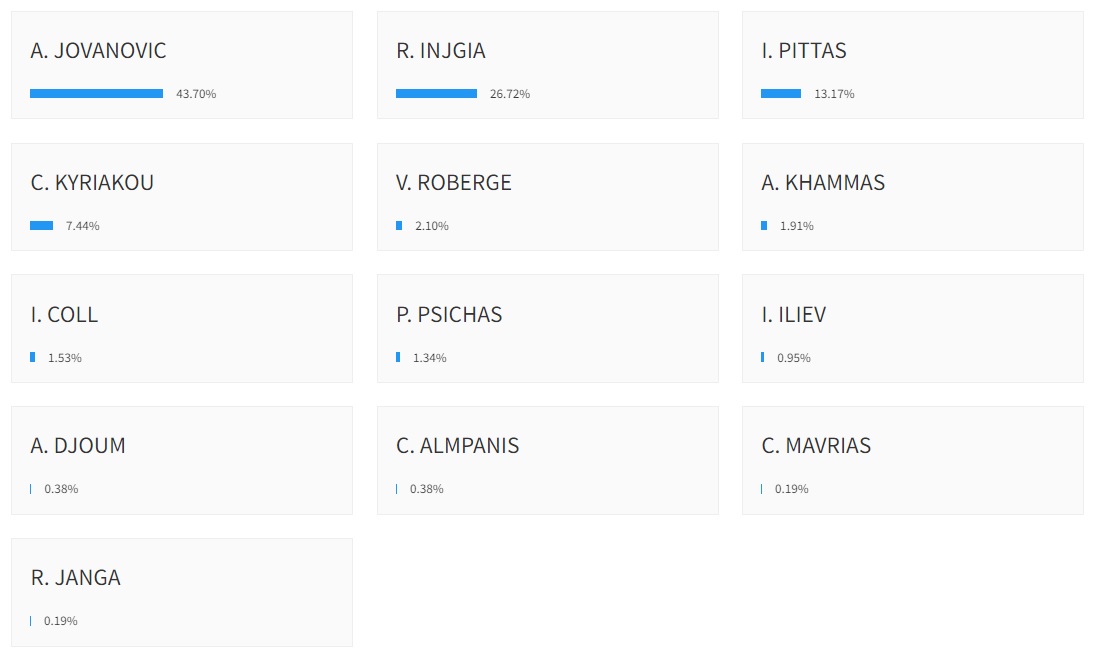Click the 2.10% percentage label
1098x660 pixels.
tap(432, 226)
